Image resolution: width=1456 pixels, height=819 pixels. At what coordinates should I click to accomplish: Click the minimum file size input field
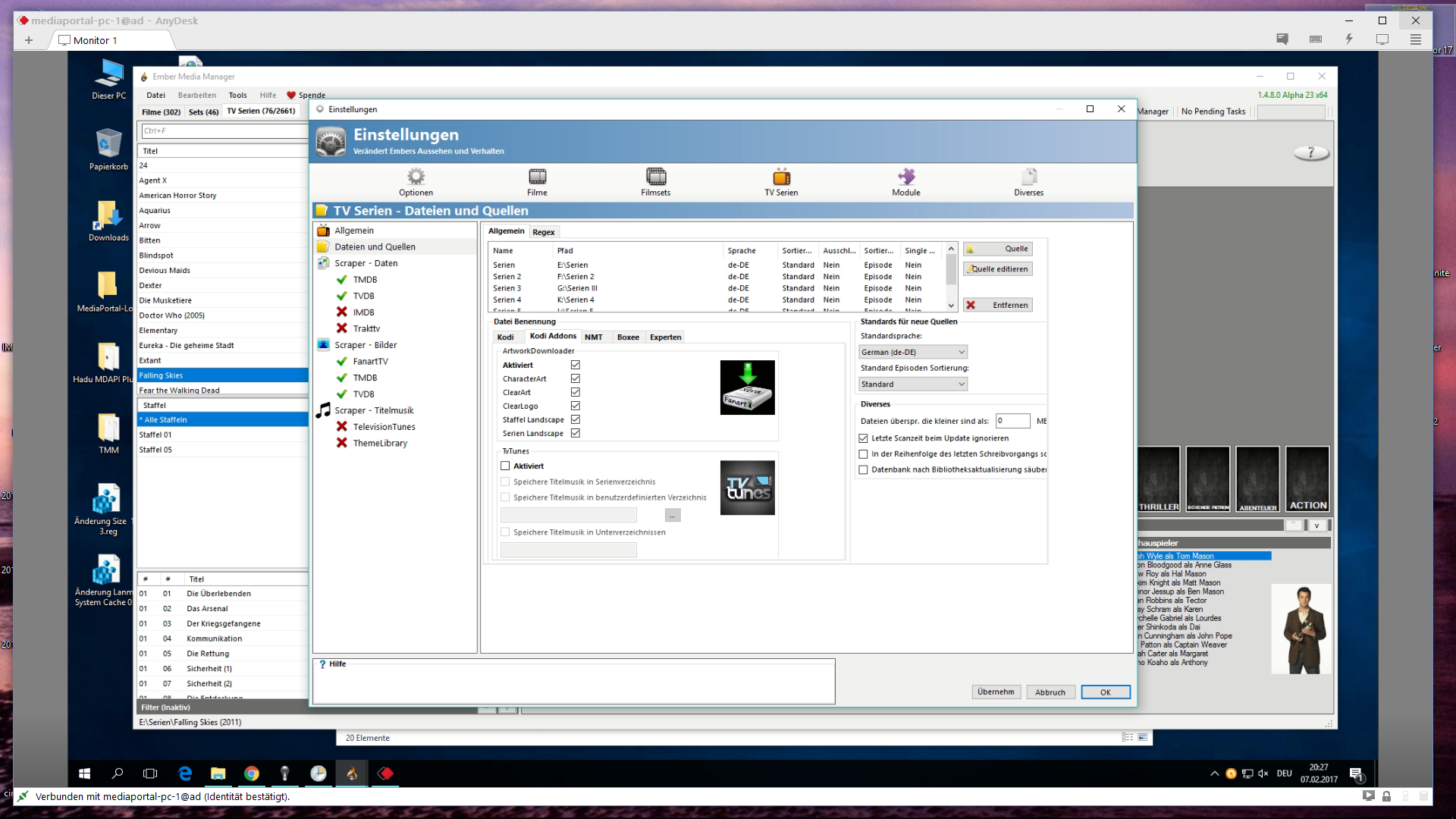(x=1012, y=421)
